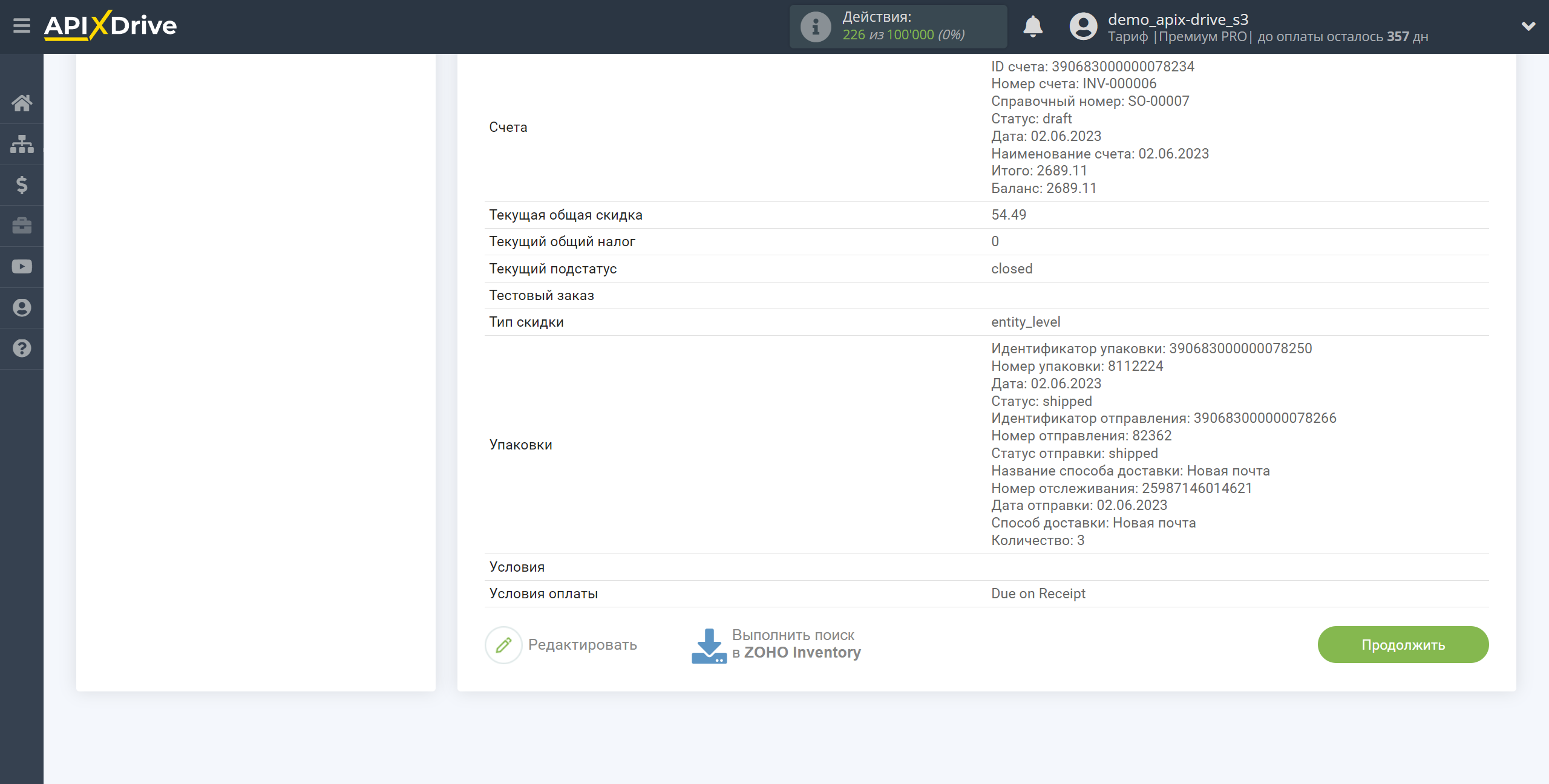Click the actions info icon
This screenshot has width=1549, height=784.
click(x=816, y=27)
